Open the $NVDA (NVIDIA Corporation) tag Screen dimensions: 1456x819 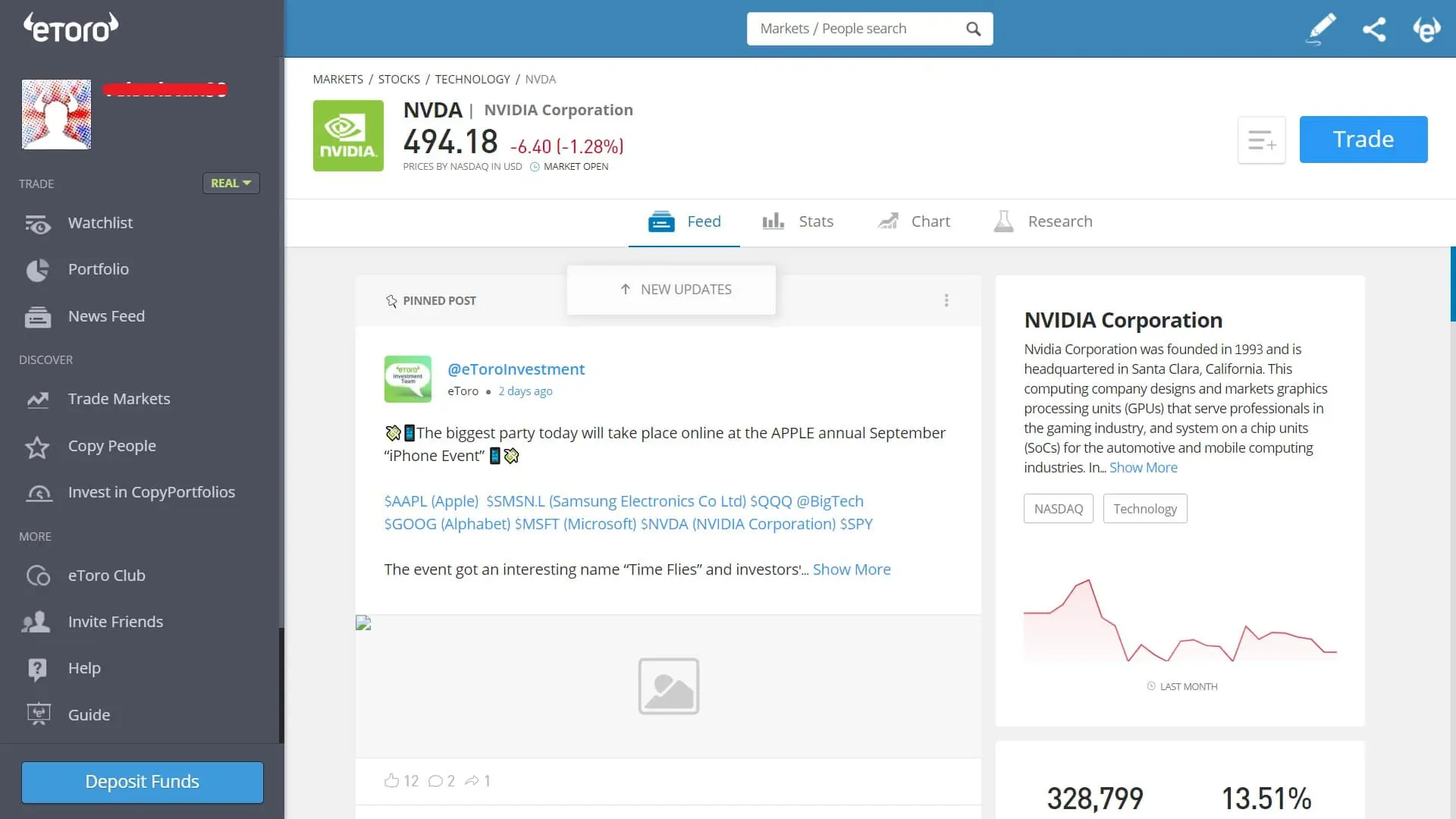tap(738, 524)
